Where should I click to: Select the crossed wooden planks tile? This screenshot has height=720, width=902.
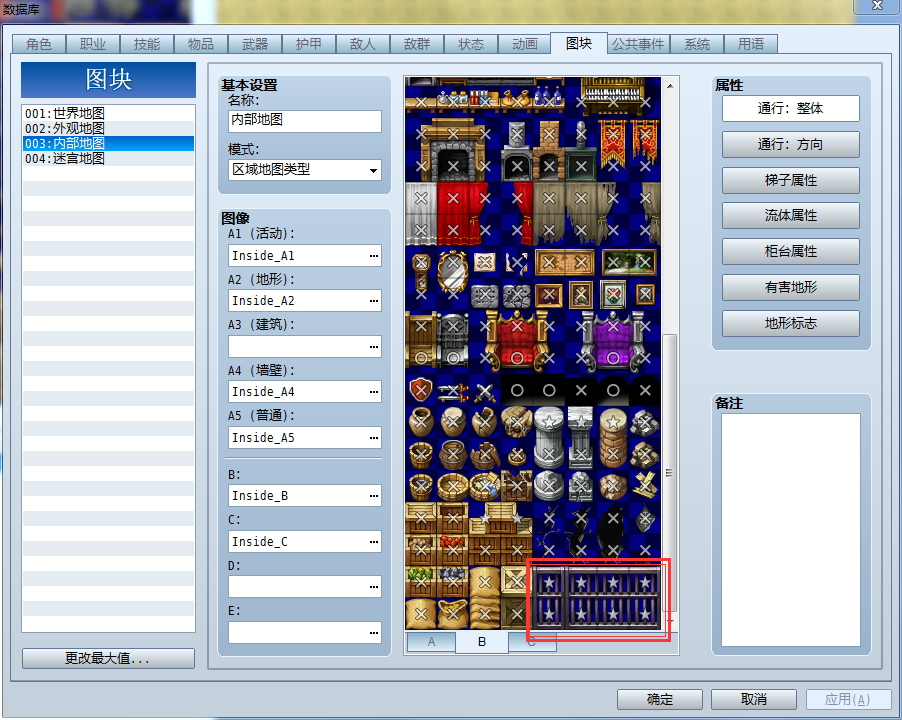point(645,486)
